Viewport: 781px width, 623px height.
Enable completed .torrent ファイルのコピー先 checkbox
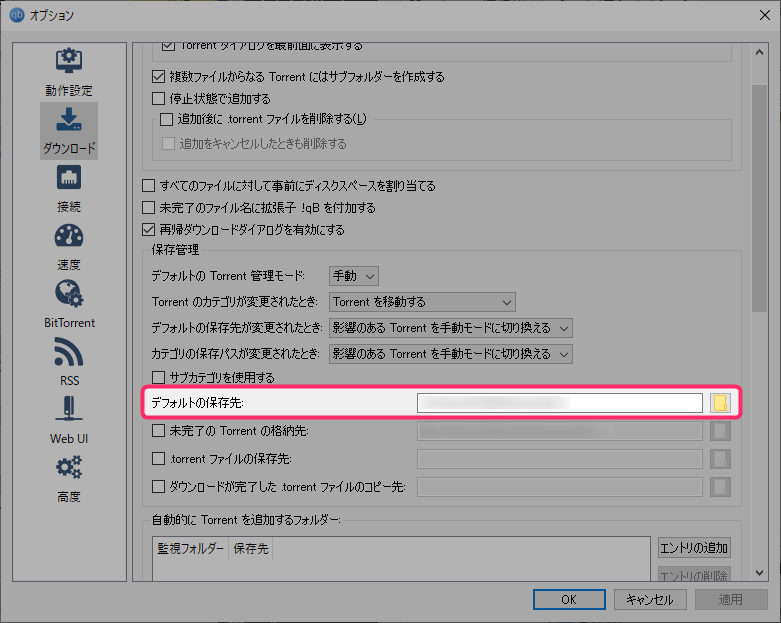(158, 486)
